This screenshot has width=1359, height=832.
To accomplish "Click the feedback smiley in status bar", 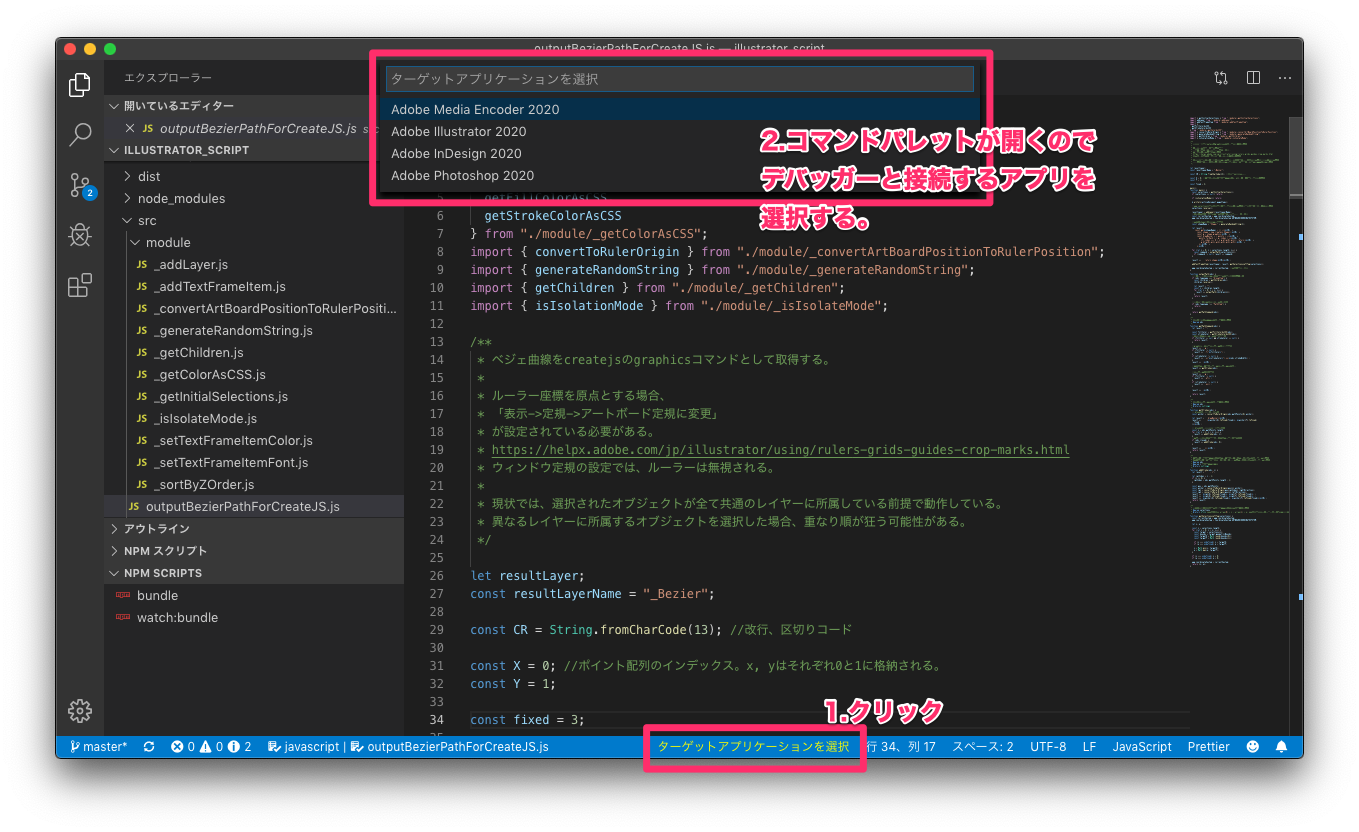I will (1253, 747).
